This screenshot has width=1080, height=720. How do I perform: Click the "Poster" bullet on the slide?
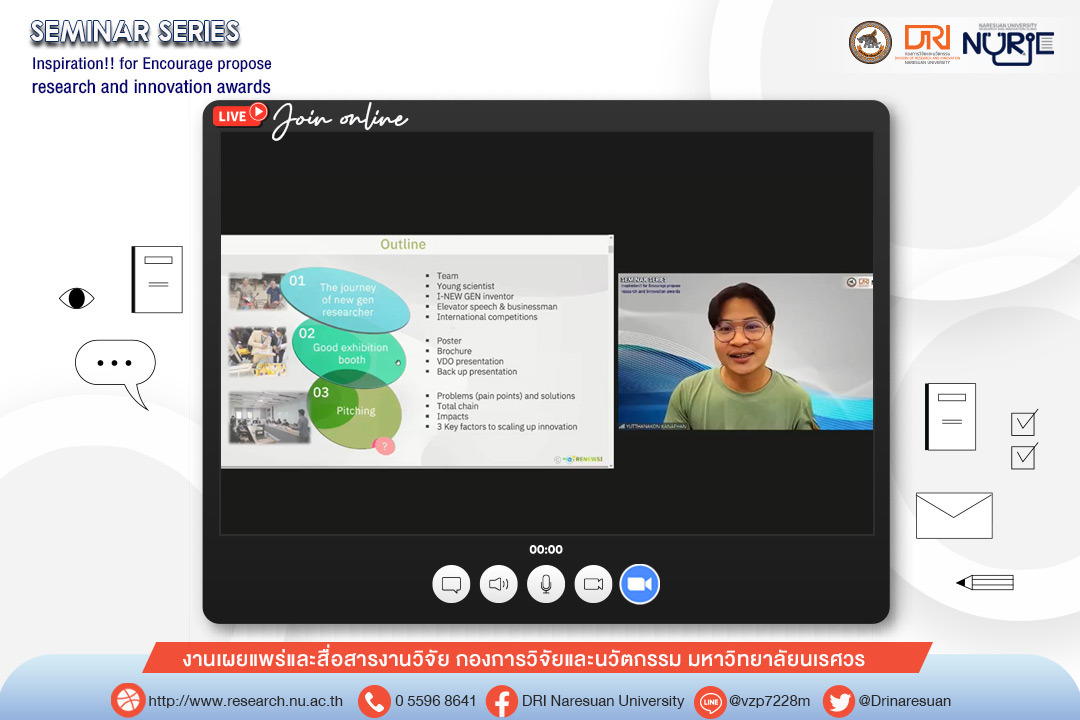449,340
